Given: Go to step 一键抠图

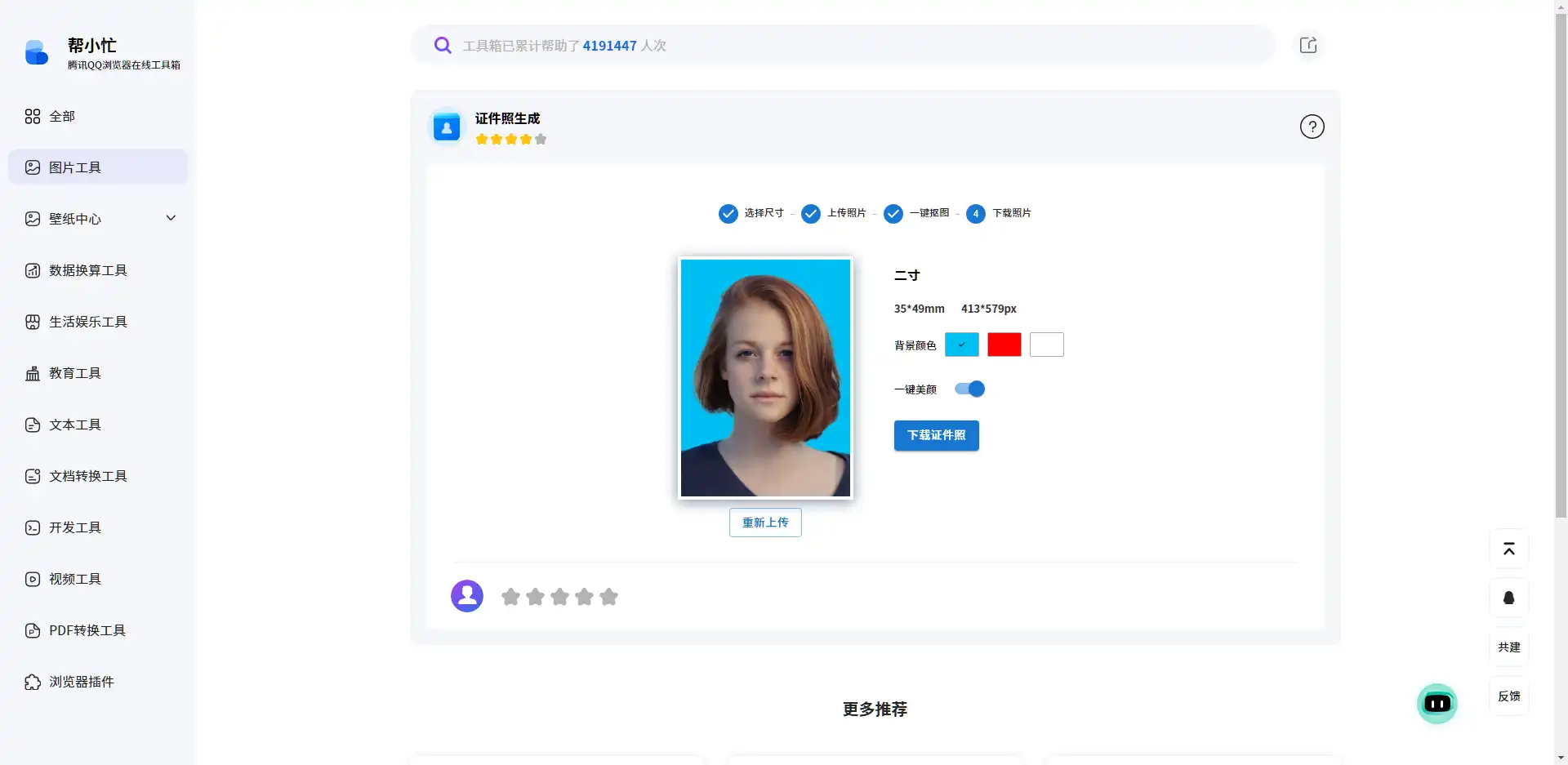Looking at the screenshot, I should click(916, 213).
